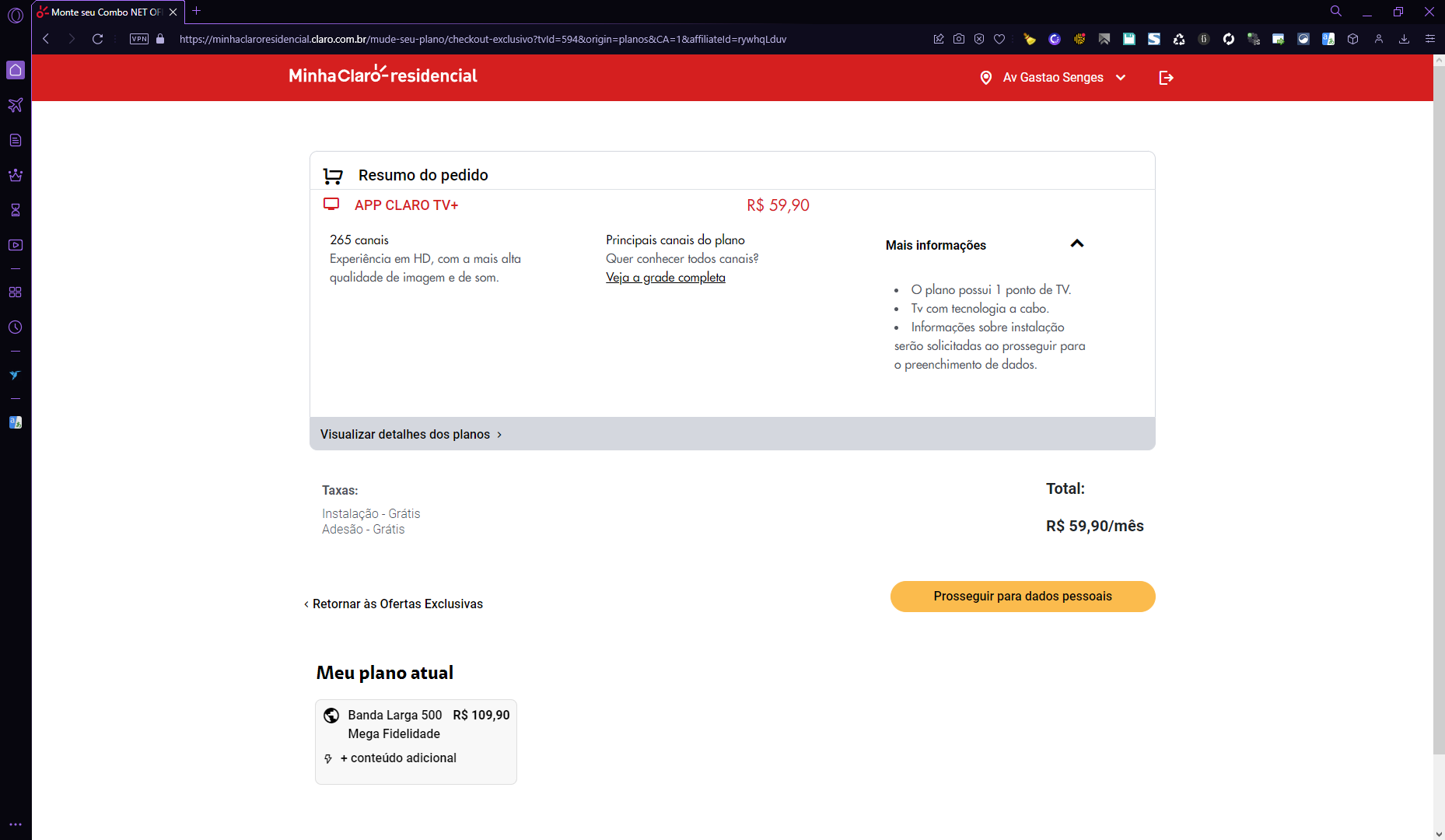
Task: Click the APP CLARO TV+ plan title
Action: (407, 205)
